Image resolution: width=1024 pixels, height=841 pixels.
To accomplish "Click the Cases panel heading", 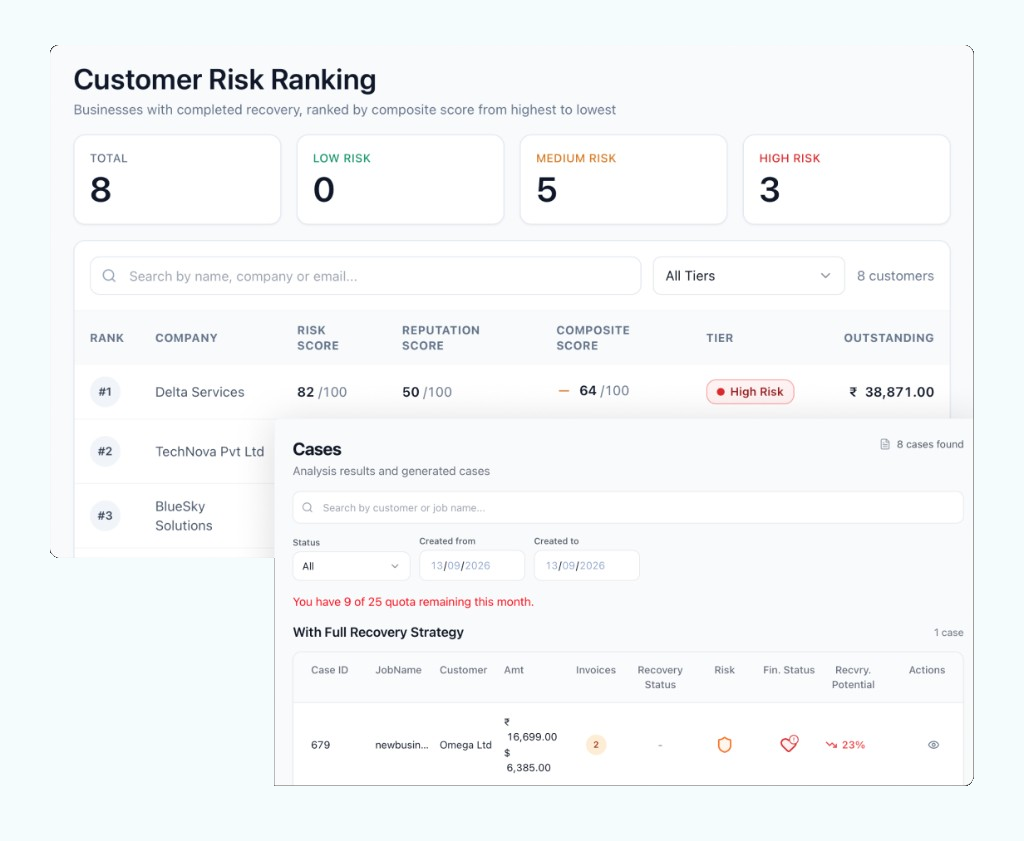I will 317,449.
